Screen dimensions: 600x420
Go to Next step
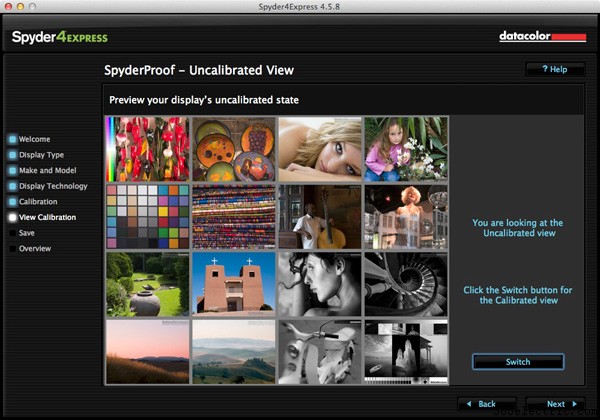[556, 404]
